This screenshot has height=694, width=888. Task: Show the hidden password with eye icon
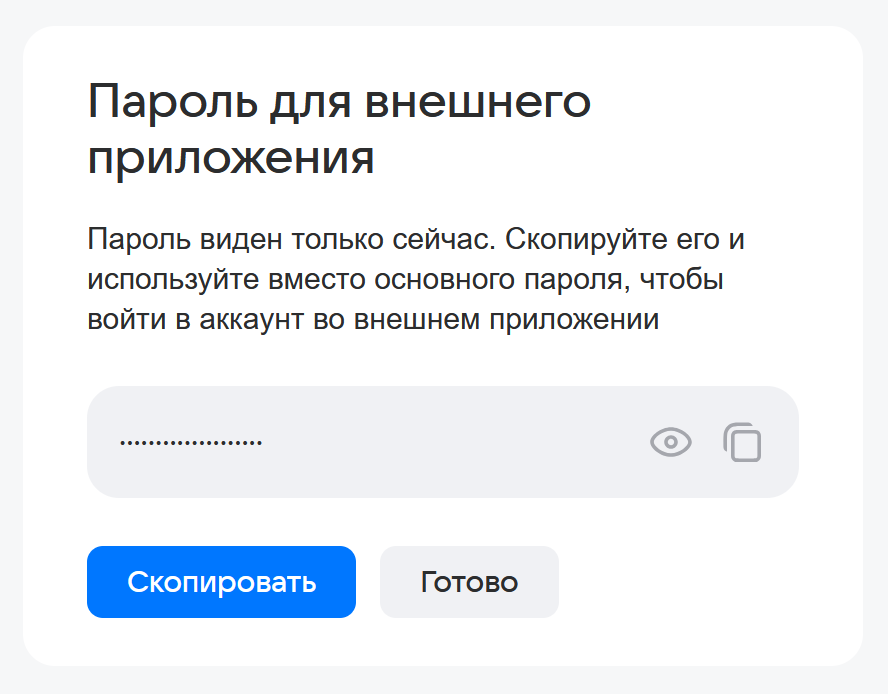[670, 442]
